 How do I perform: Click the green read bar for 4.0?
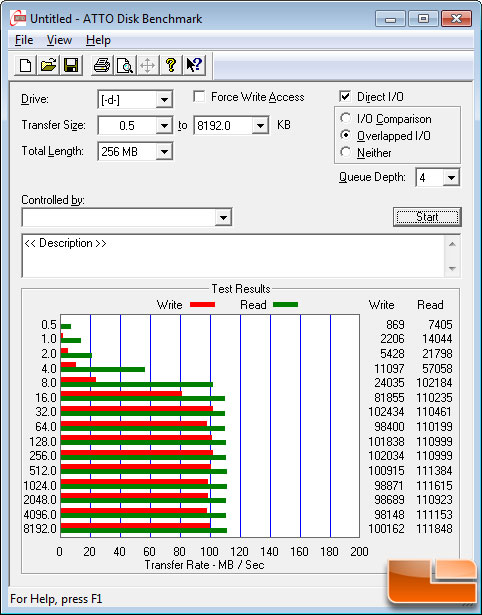[x=103, y=369]
